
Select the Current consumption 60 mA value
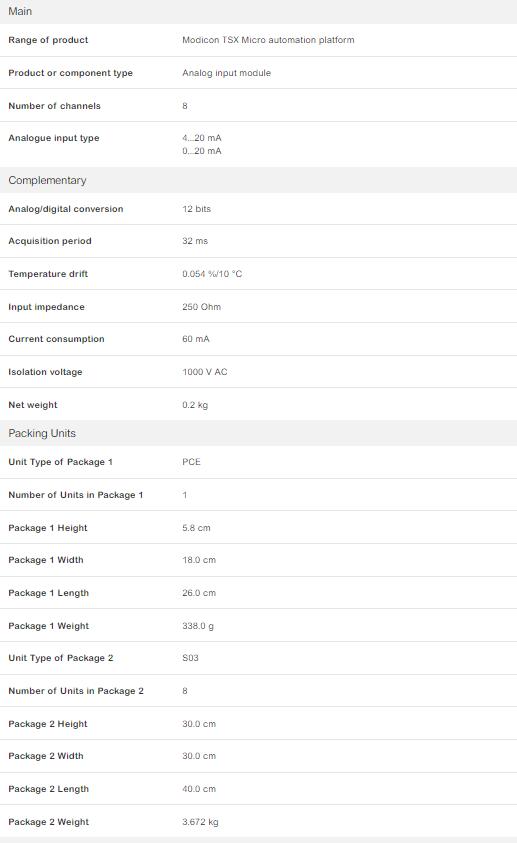(196, 339)
